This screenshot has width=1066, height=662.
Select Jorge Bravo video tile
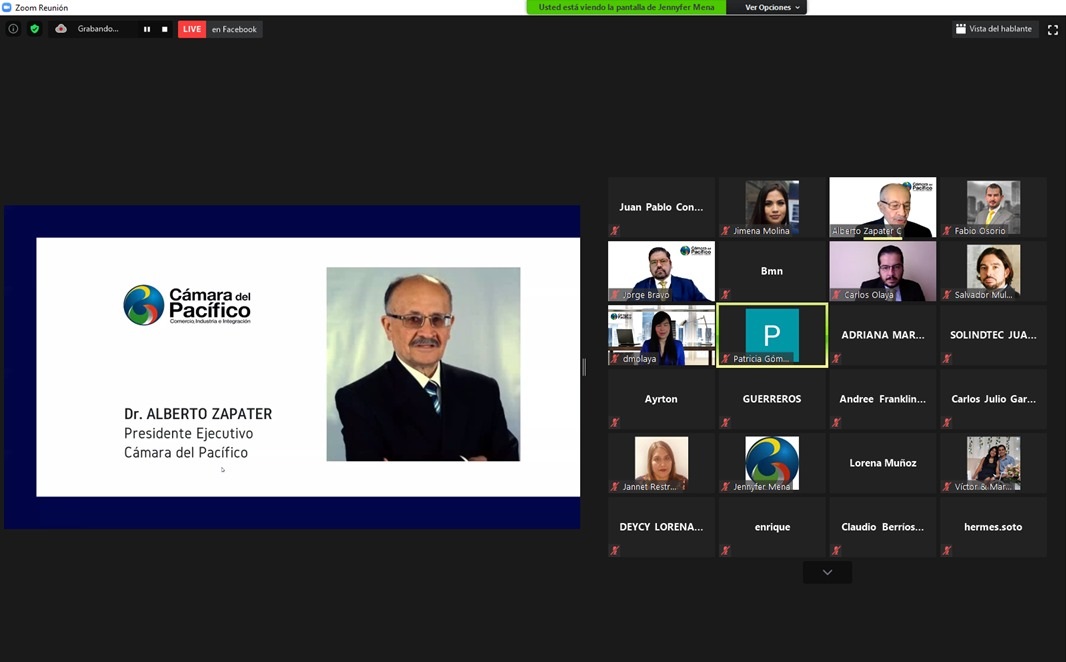(661, 271)
